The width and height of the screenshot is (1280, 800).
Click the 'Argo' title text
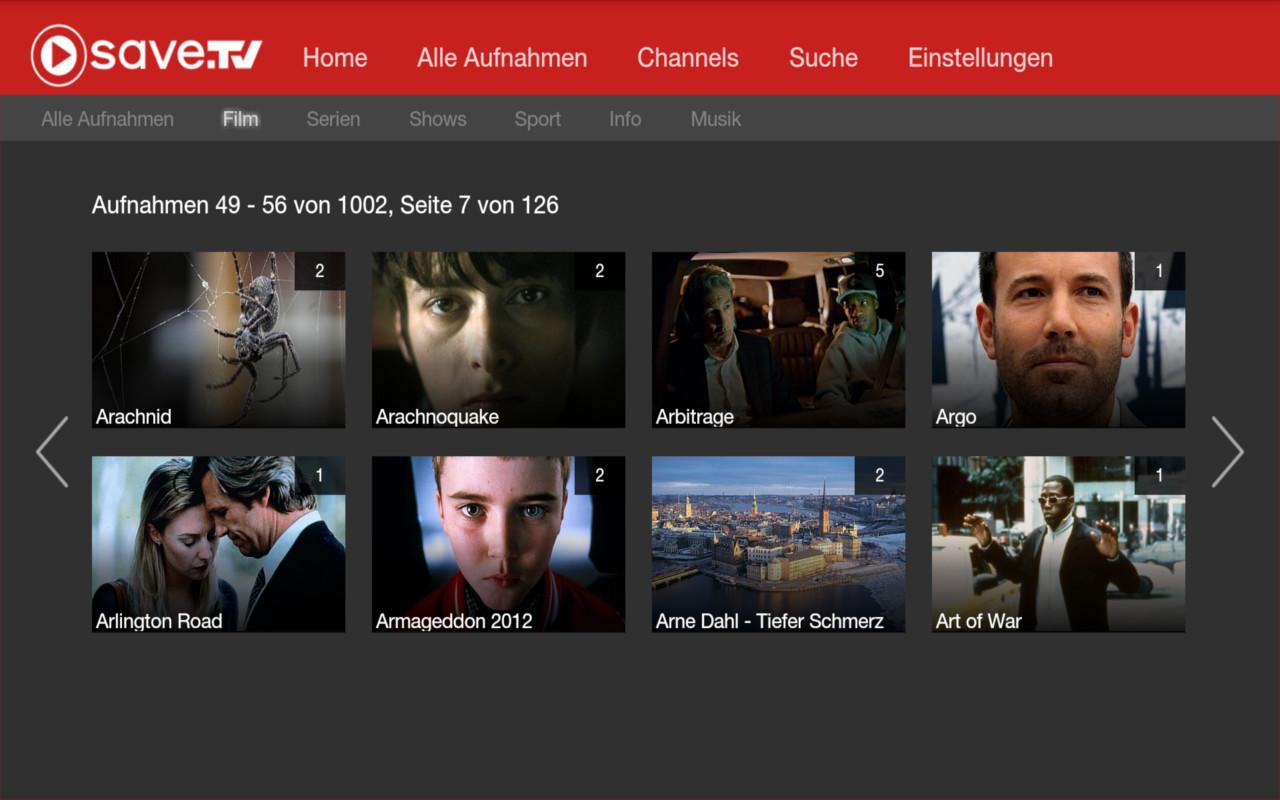pyautogui.click(x=956, y=417)
